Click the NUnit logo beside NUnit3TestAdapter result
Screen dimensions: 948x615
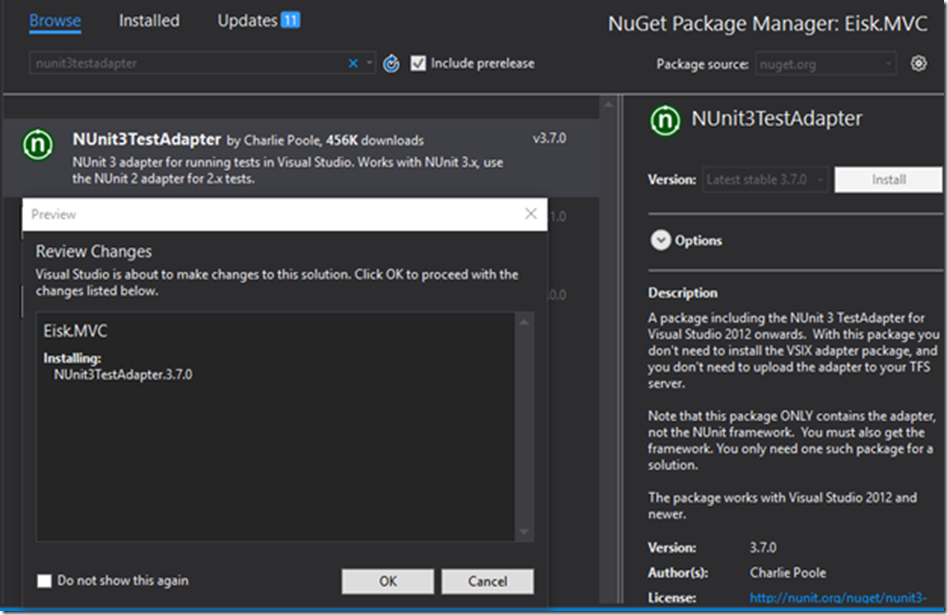pyautogui.click(x=38, y=145)
